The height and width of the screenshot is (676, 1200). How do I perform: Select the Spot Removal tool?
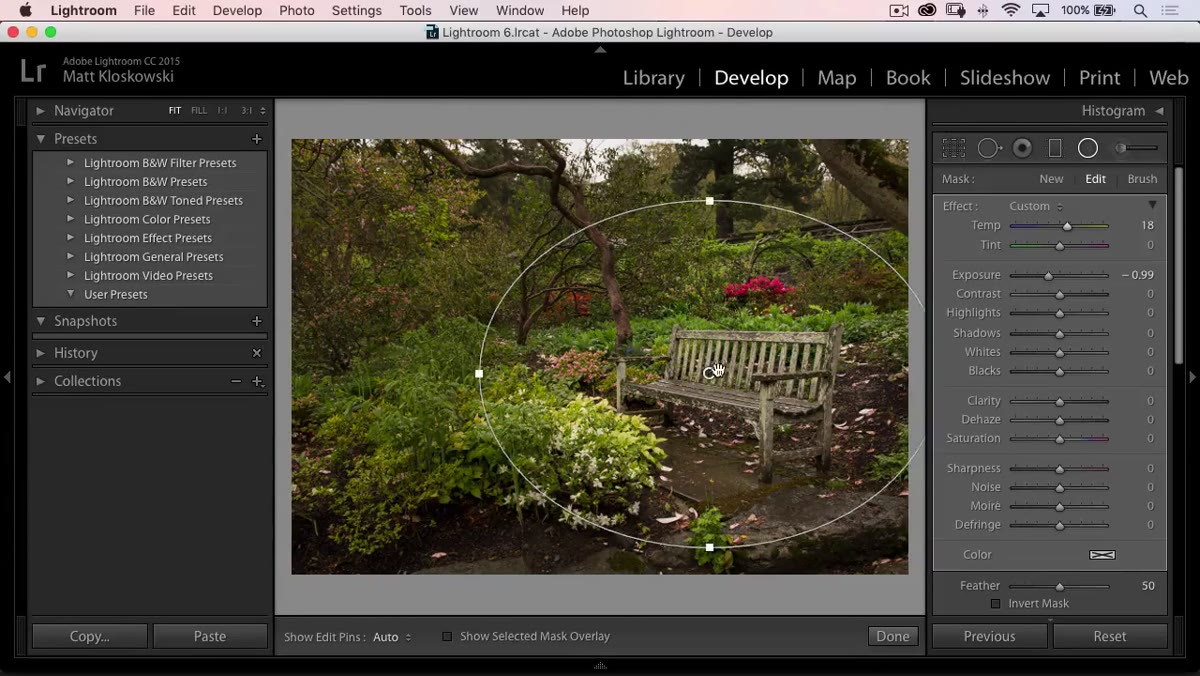click(x=989, y=148)
